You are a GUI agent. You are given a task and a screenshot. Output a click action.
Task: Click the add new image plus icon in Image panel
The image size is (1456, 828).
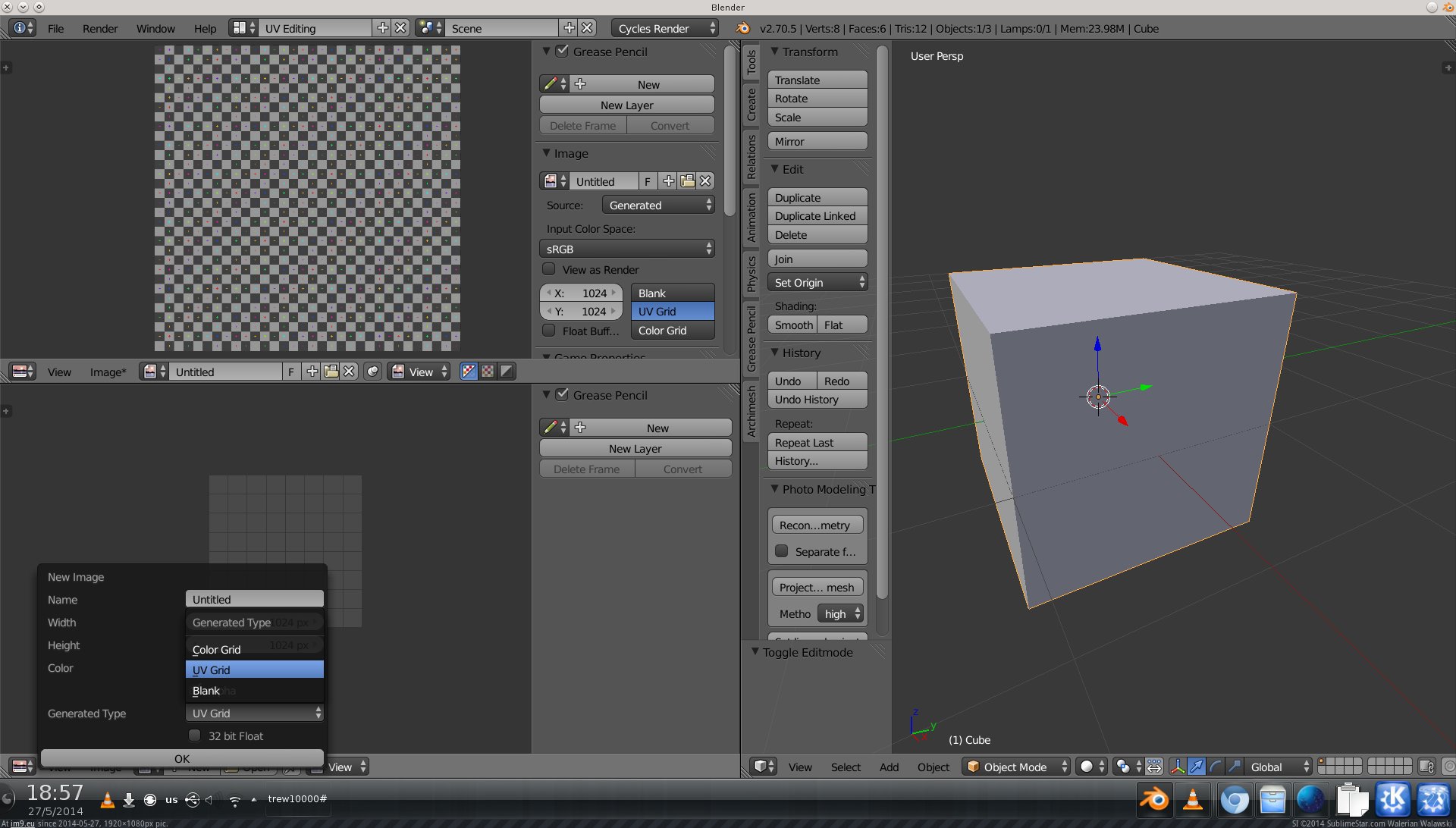668,181
